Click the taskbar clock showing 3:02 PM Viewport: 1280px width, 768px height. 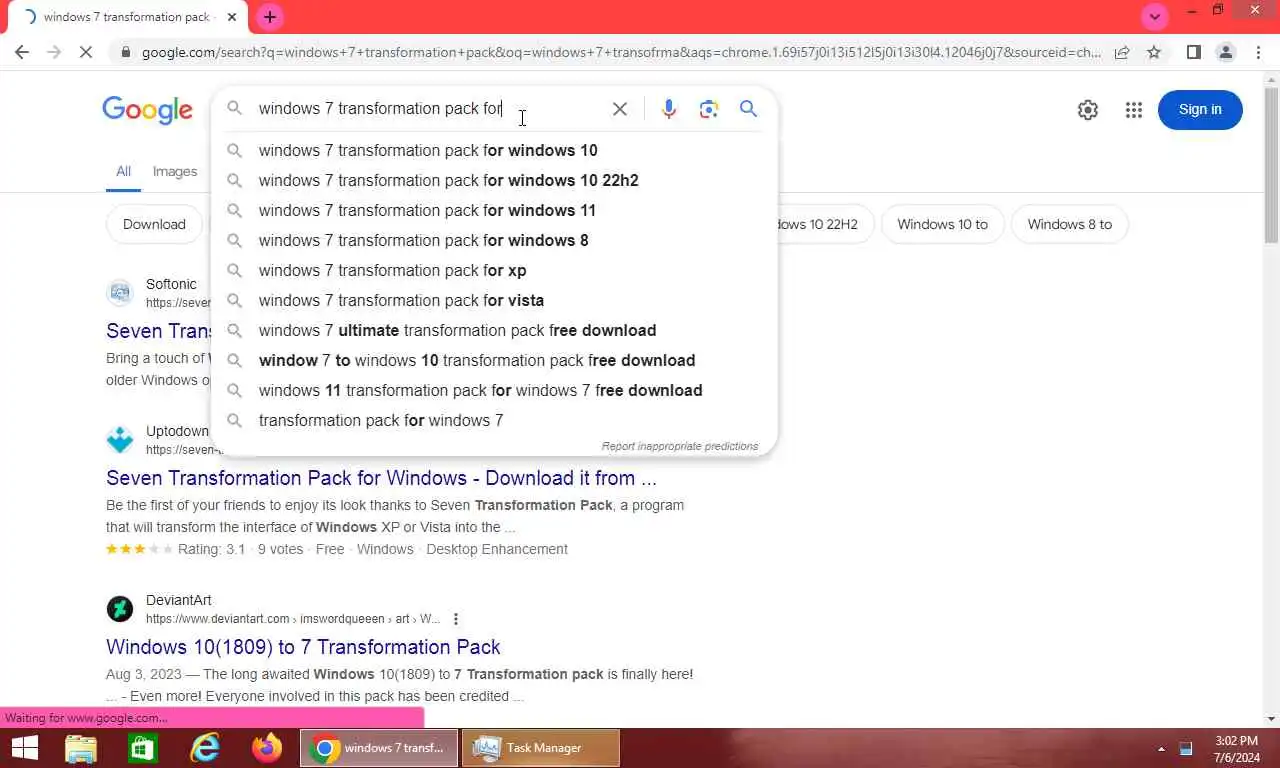[x=1236, y=748]
